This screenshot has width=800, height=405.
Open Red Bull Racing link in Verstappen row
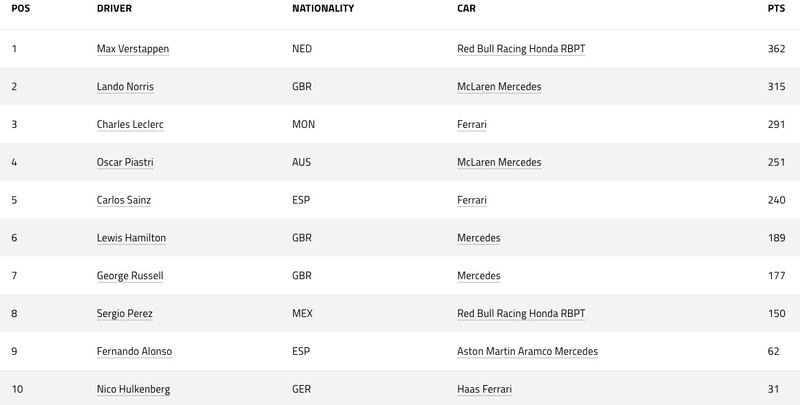[520, 49]
